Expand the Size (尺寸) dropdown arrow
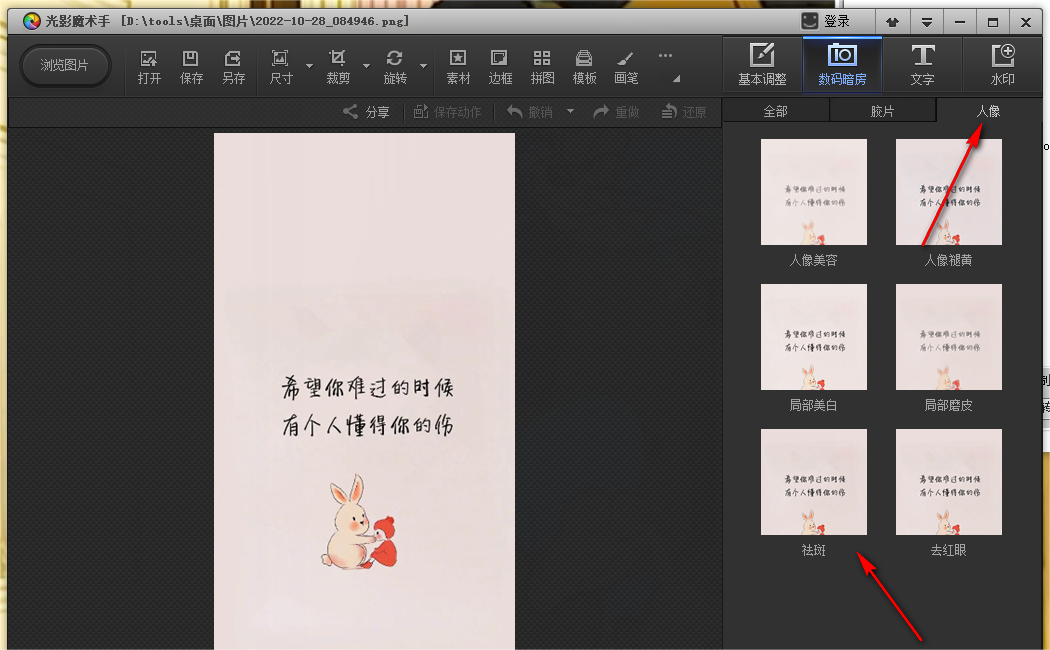The height and width of the screenshot is (650, 1050). 309,67
